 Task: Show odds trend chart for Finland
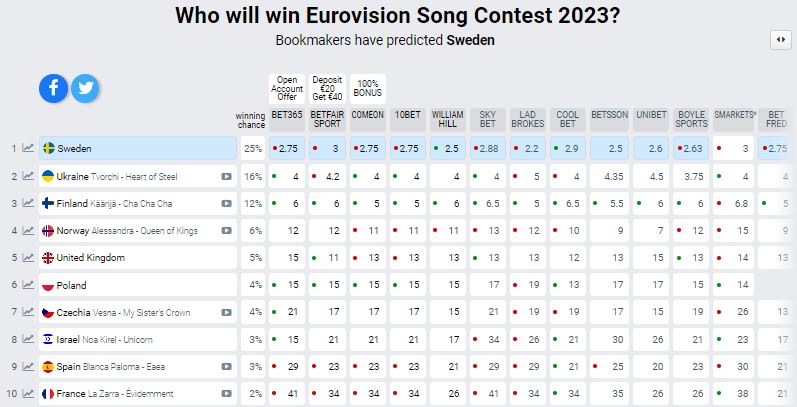[x=27, y=203]
